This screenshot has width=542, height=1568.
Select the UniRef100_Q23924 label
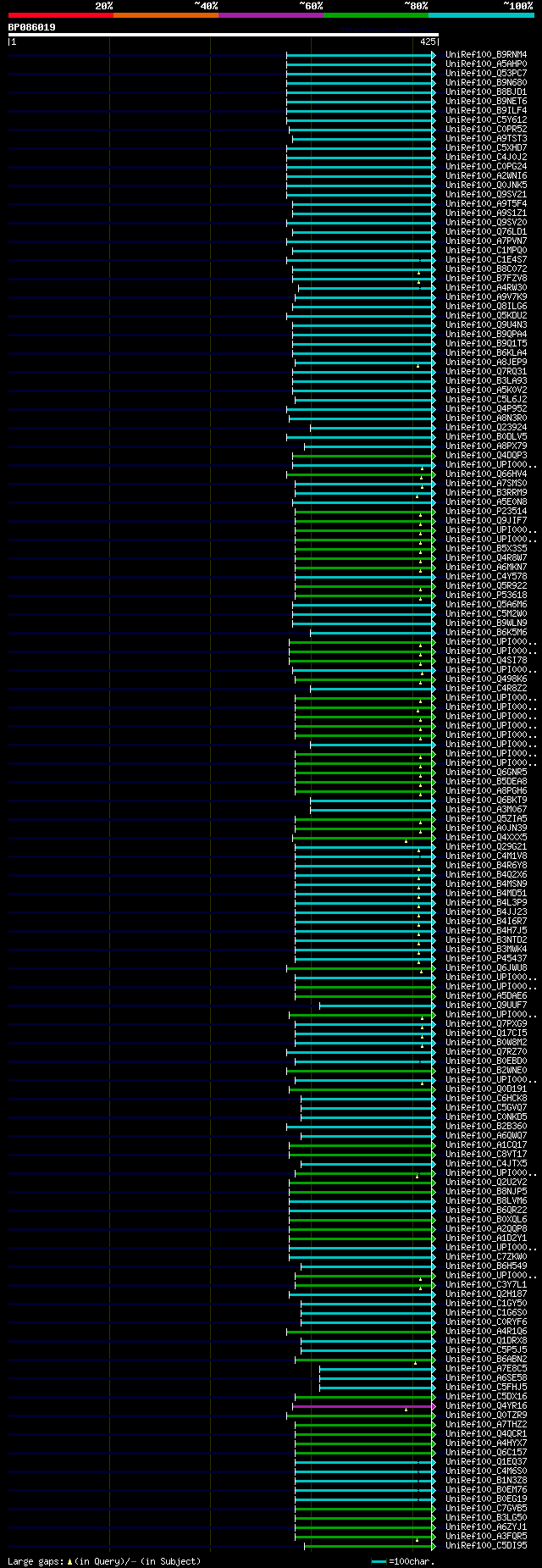point(486,427)
